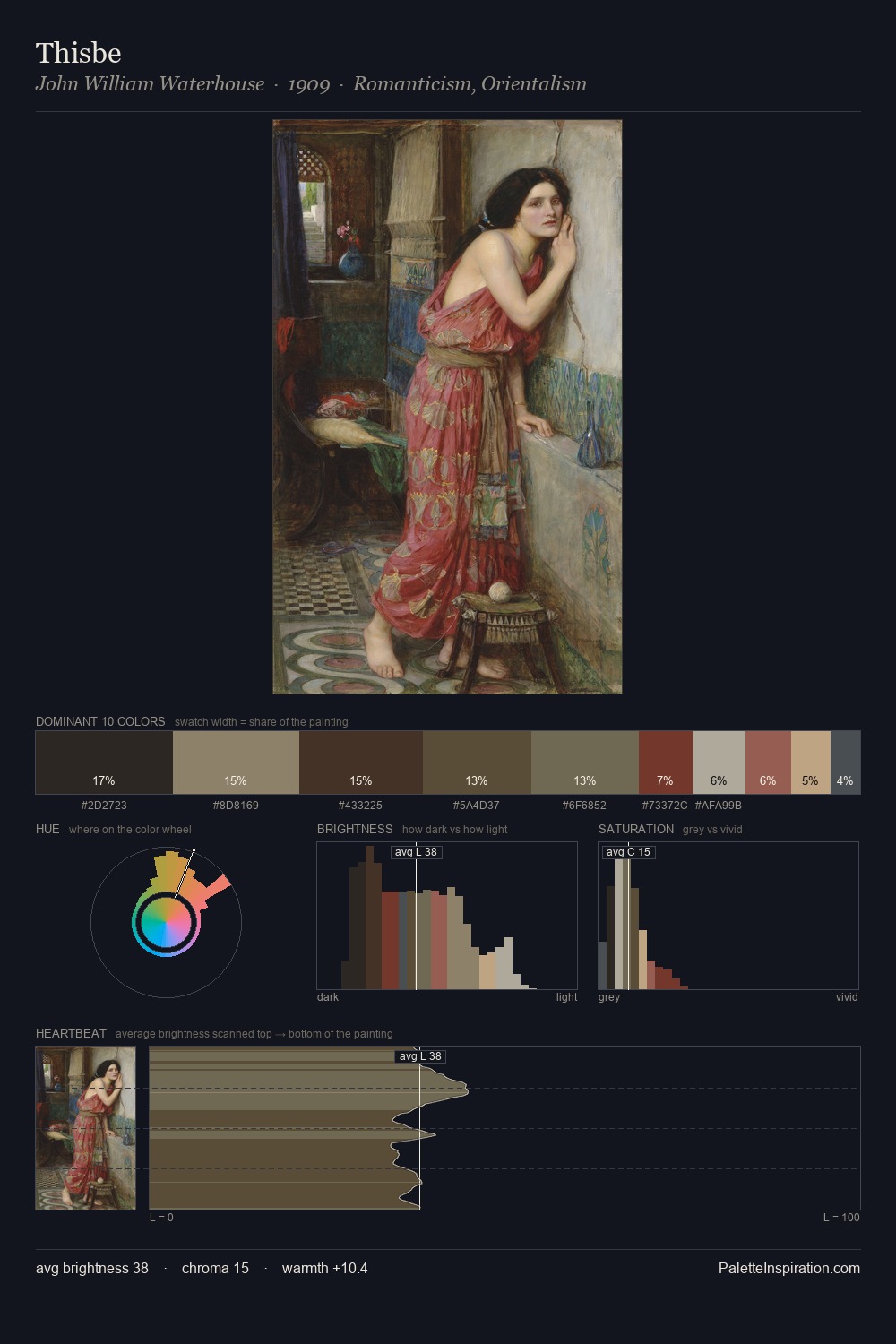Screen dimensions: 896x1344
Task: Click the 'vivid' axis label
Action: click(x=847, y=997)
